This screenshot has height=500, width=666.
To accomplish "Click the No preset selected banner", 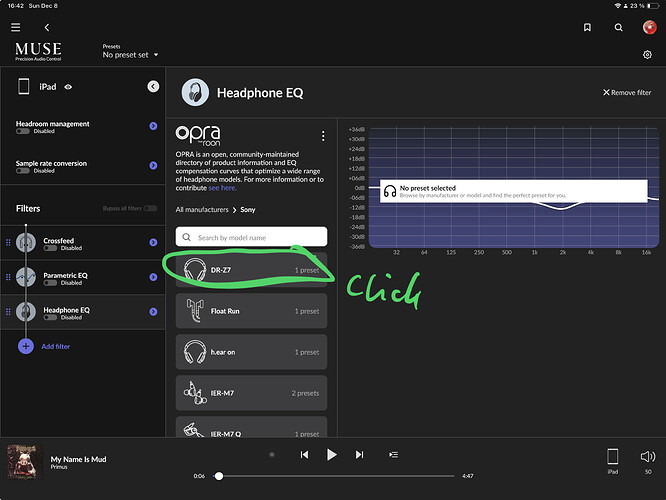I will click(x=514, y=191).
